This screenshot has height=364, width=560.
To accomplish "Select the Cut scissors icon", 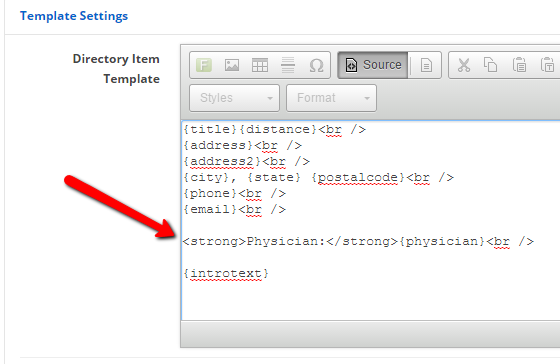I will (464, 65).
